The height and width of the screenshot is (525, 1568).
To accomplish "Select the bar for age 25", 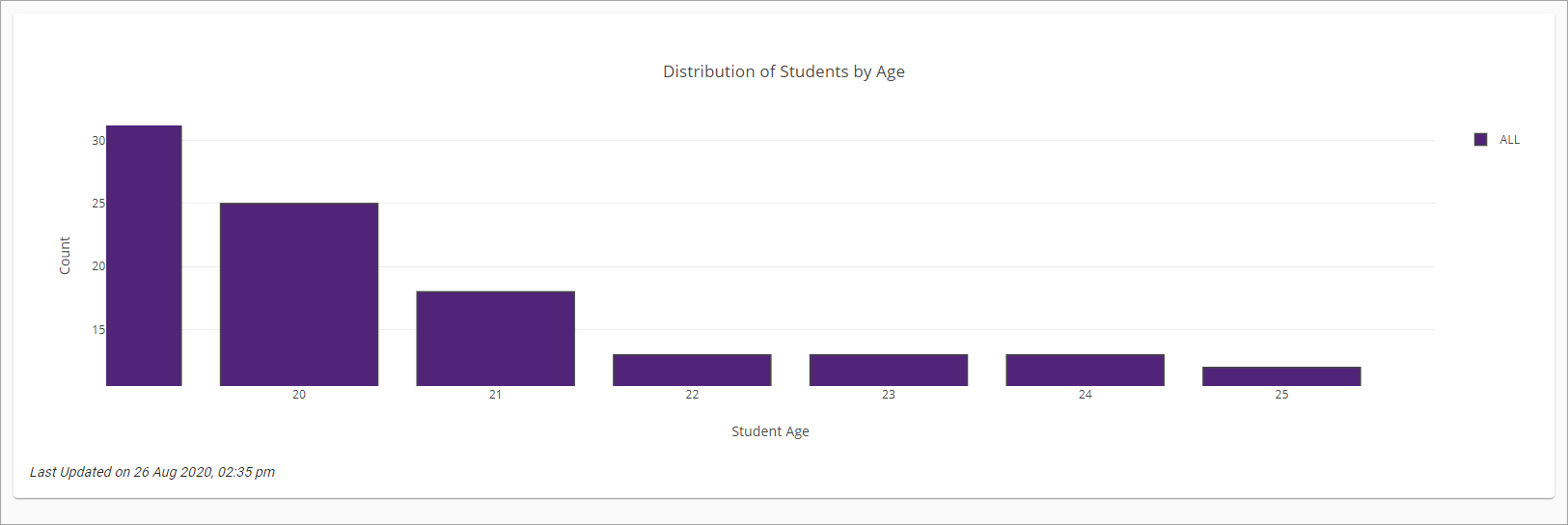I will (1281, 376).
